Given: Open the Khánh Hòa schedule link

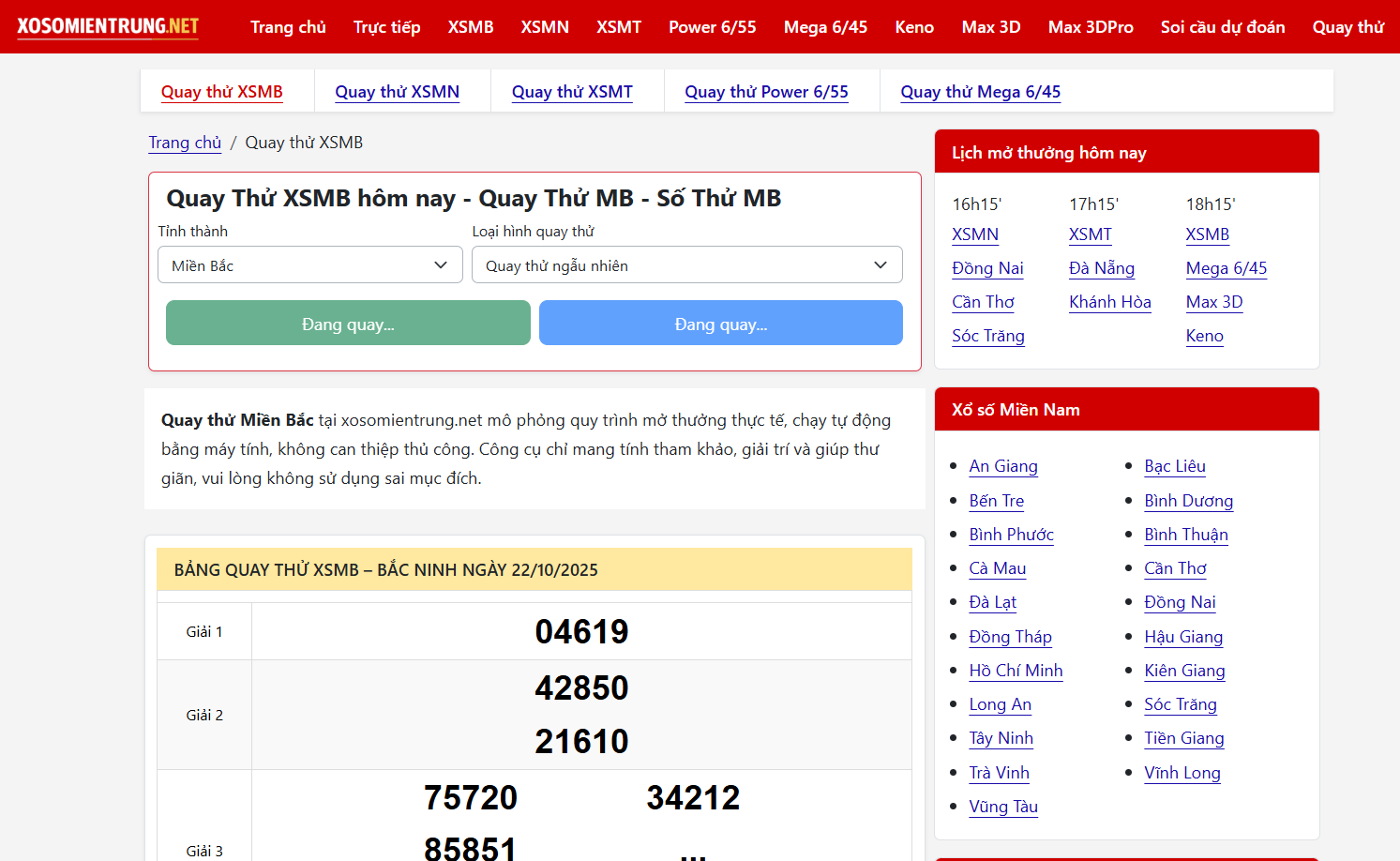Looking at the screenshot, I should pos(1109,302).
